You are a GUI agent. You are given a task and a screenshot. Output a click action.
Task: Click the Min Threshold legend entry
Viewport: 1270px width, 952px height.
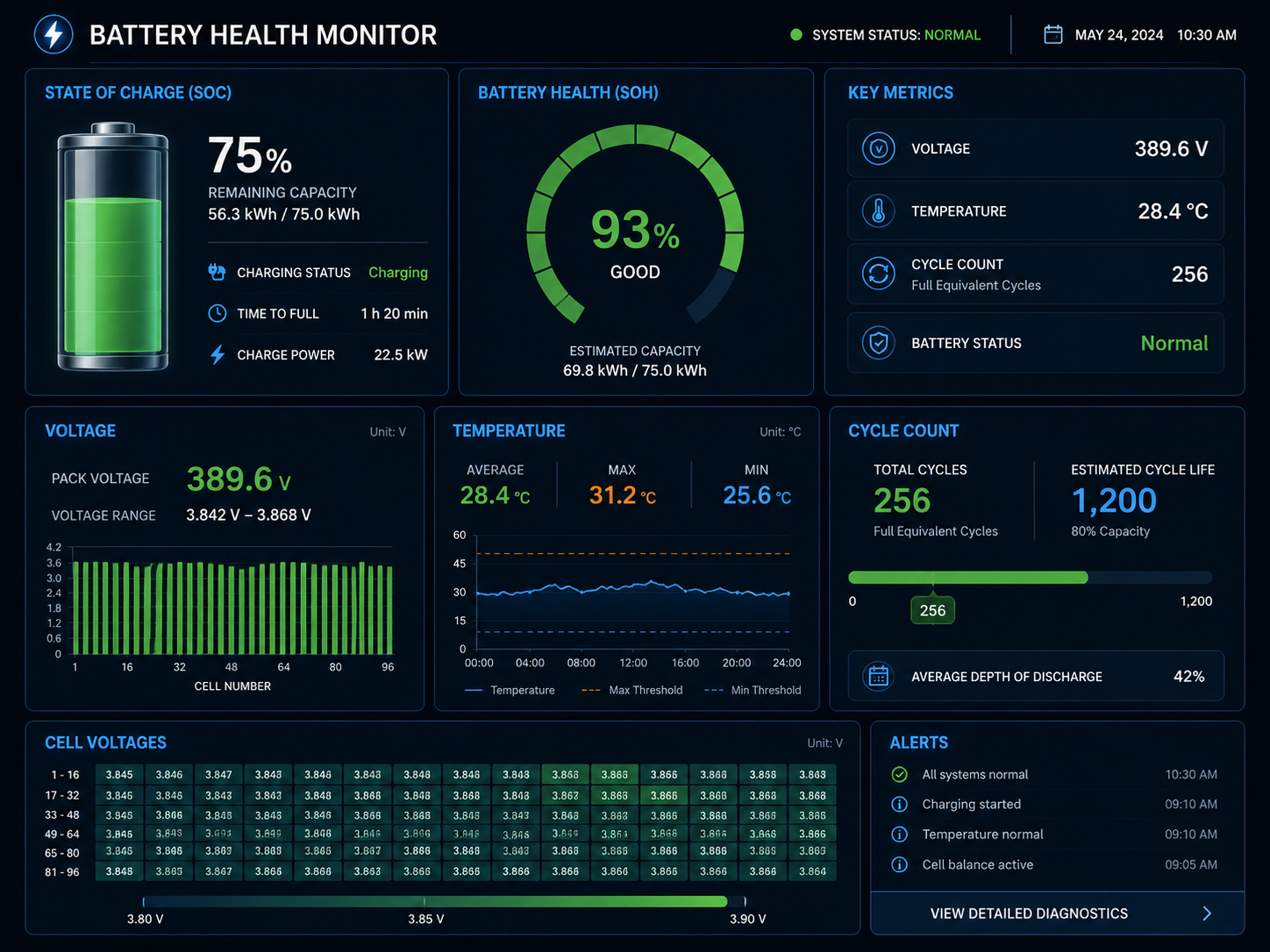coord(753,690)
